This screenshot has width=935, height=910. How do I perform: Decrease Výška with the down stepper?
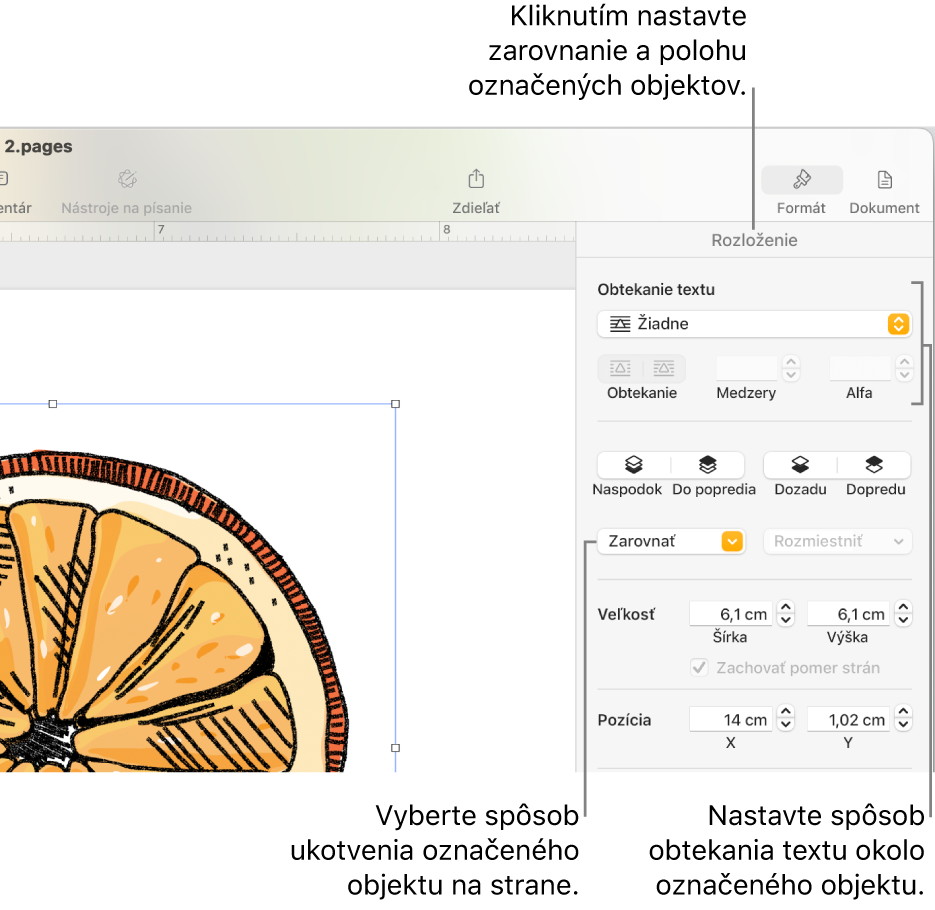pyautogui.click(x=903, y=620)
